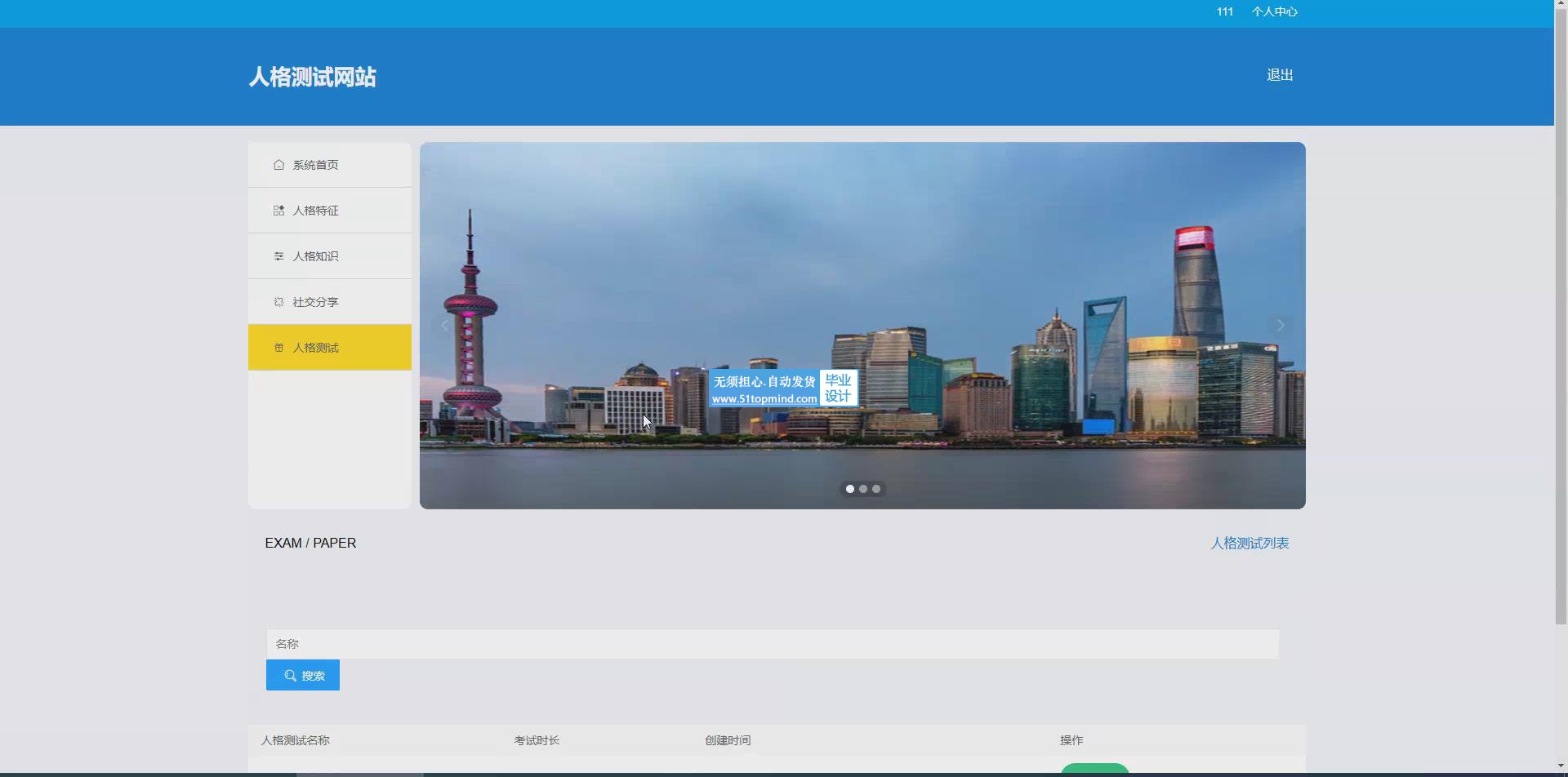Open the 系统首页 menu item
The height and width of the screenshot is (777, 1568).
click(315, 165)
